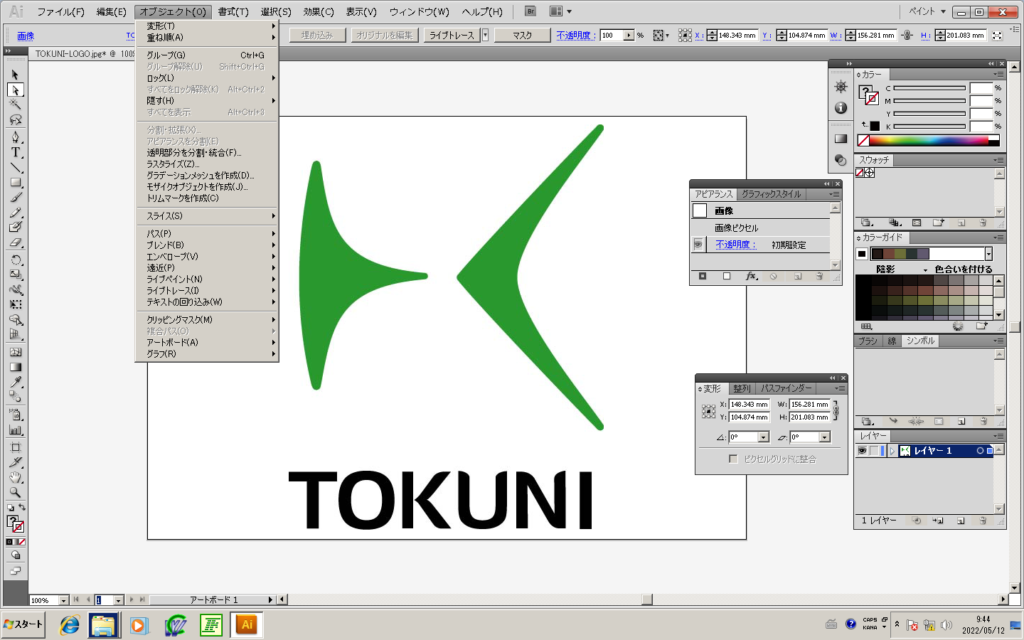This screenshot has width=1024, height=640.
Task: Hide レイヤー 1 using its eye icon
Action: (x=862, y=451)
